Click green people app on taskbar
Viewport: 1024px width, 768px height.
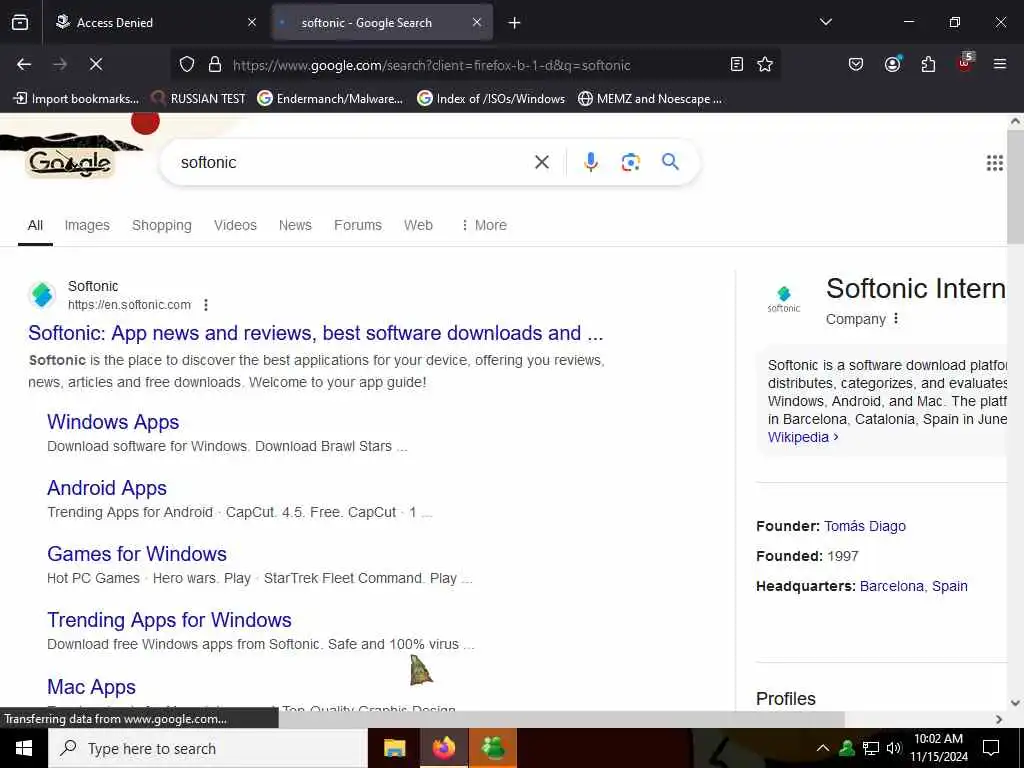click(493, 748)
